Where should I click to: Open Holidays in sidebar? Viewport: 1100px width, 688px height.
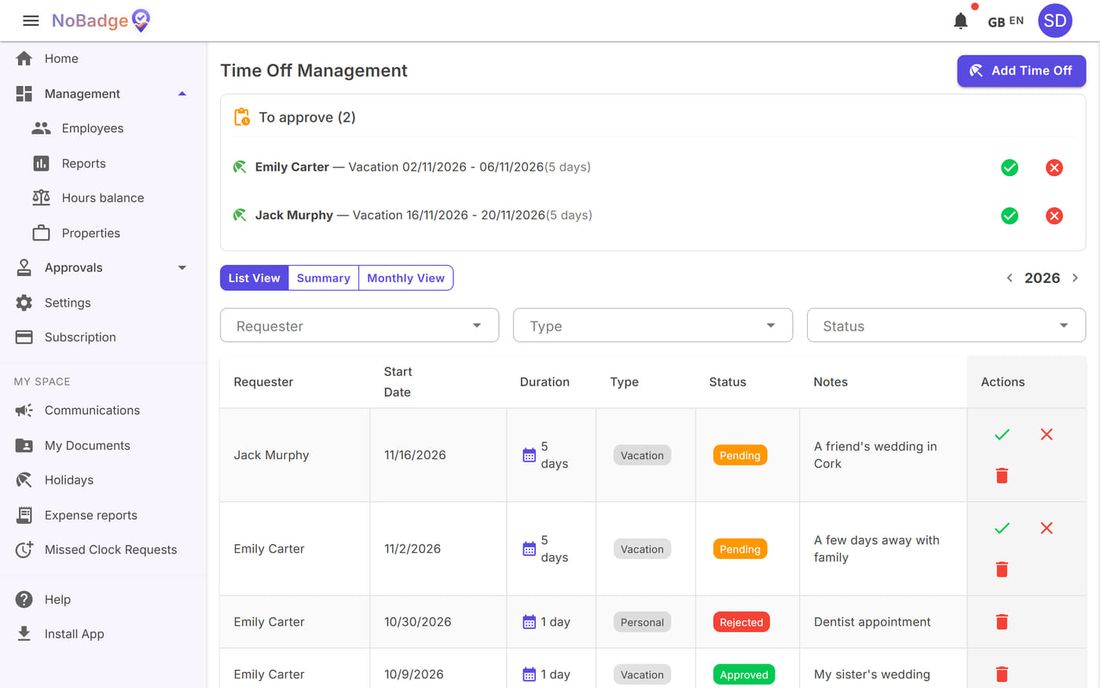pyautogui.click(x=104, y=480)
